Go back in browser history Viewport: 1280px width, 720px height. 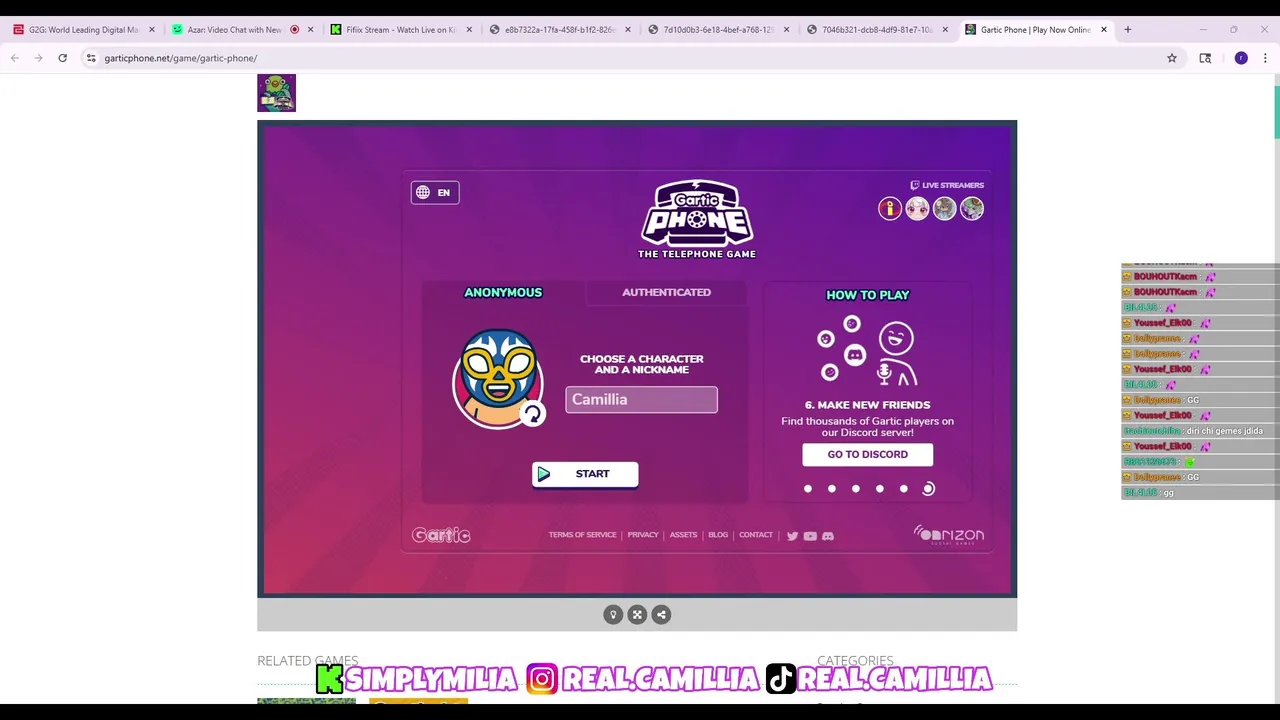[x=15, y=58]
